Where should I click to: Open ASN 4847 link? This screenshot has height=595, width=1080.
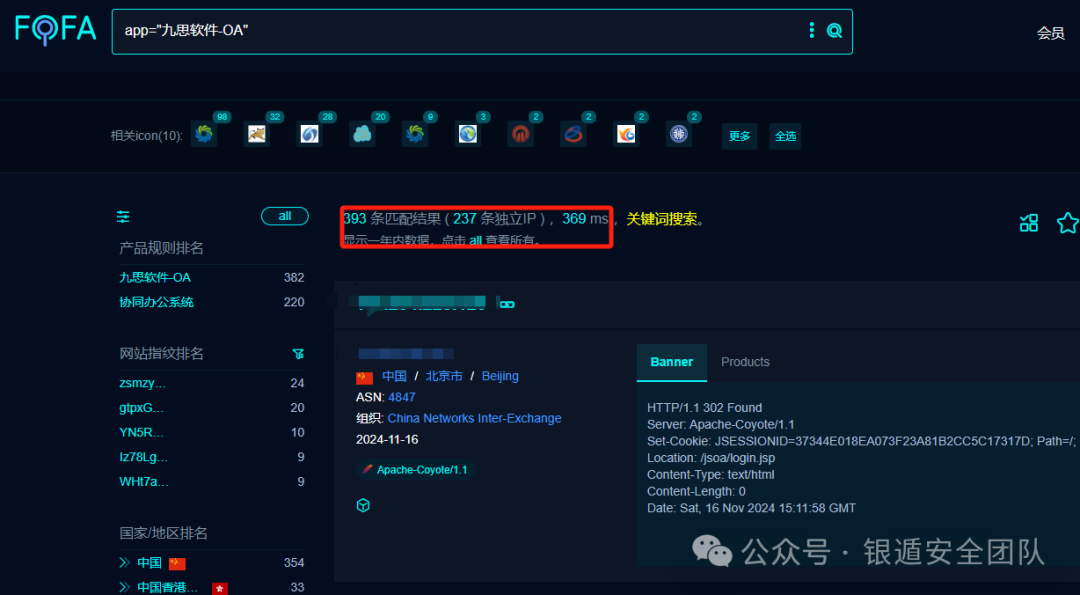(x=402, y=397)
